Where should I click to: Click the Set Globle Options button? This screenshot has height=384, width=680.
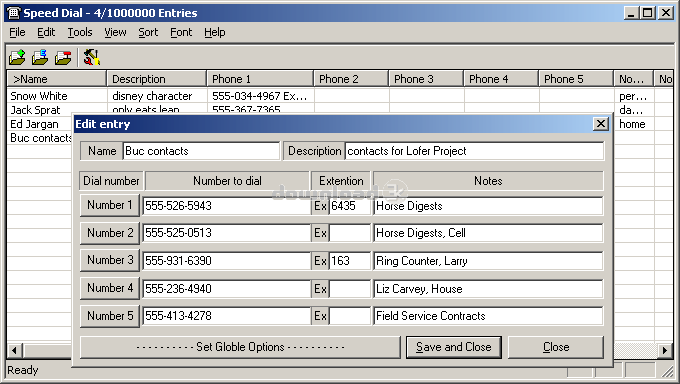pyautogui.click(x=240, y=347)
